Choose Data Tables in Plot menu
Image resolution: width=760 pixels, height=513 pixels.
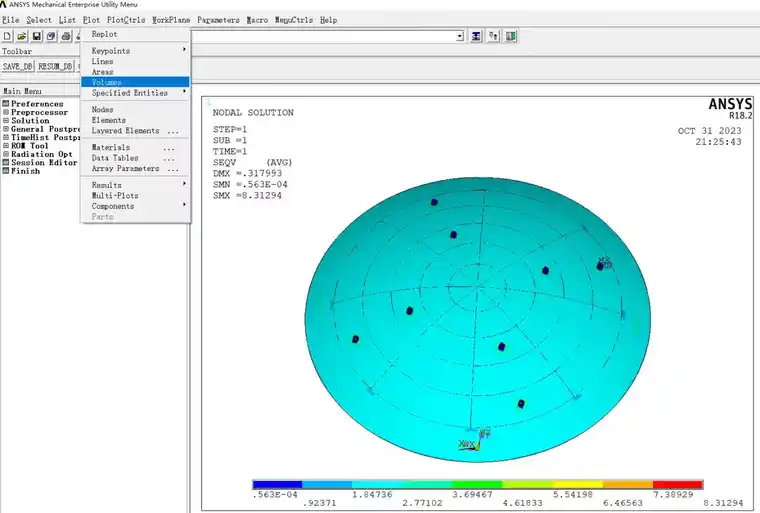(x=135, y=158)
